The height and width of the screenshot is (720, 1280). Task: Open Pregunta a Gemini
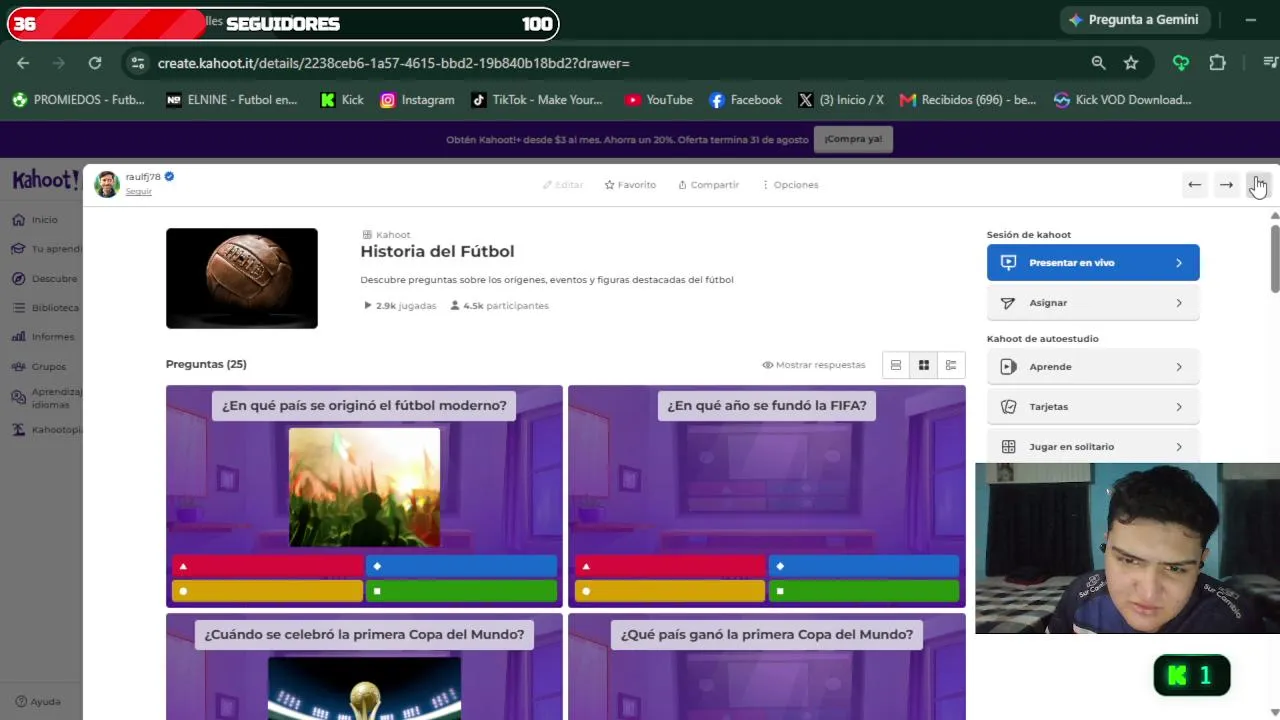click(x=1133, y=20)
